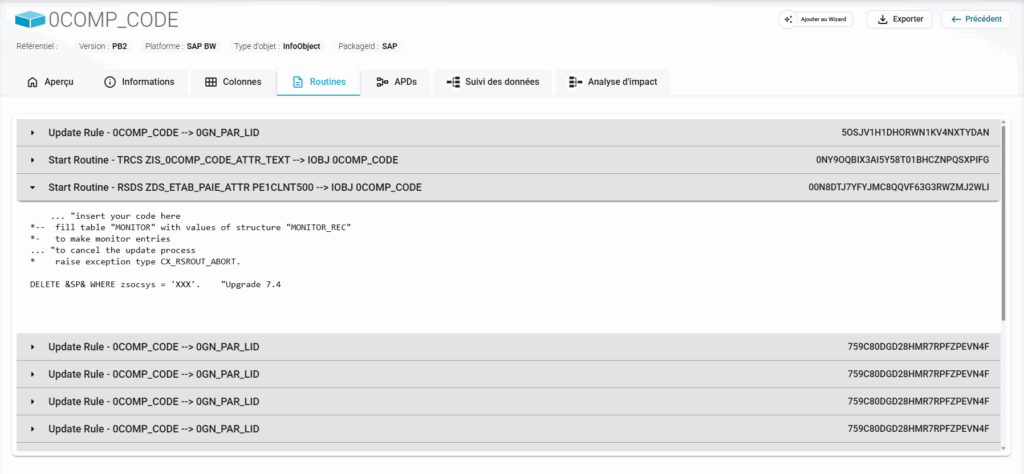Open the Suivi des données tab
The width and height of the screenshot is (1024, 474).
pyautogui.click(x=492, y=82)
